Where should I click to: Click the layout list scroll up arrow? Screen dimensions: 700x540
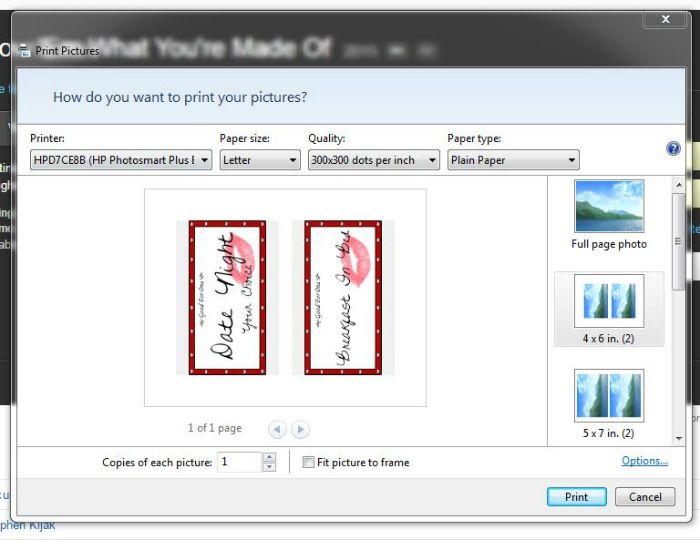pos(679,185)
